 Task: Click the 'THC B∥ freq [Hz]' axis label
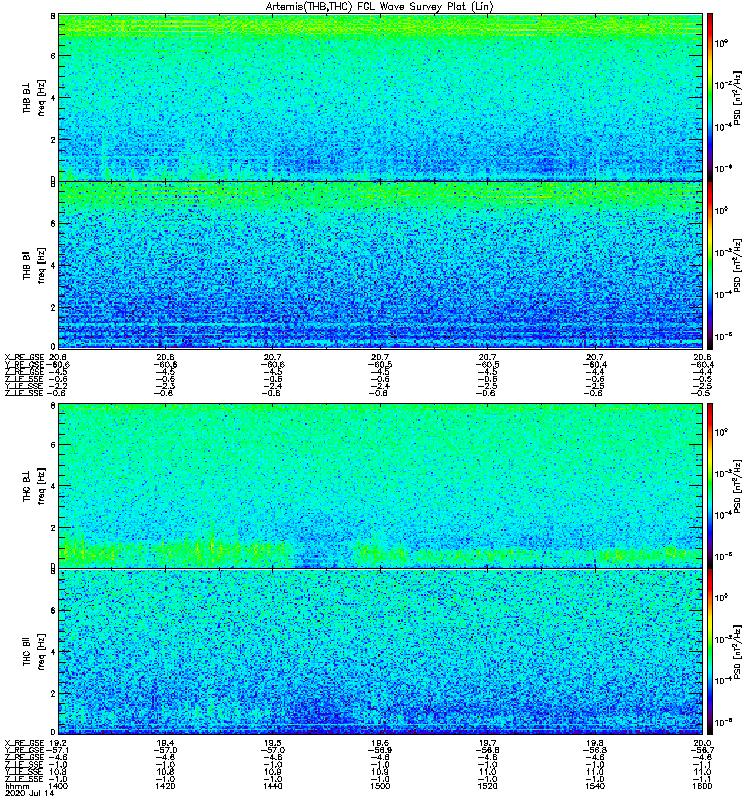click(x=34, y=652)
